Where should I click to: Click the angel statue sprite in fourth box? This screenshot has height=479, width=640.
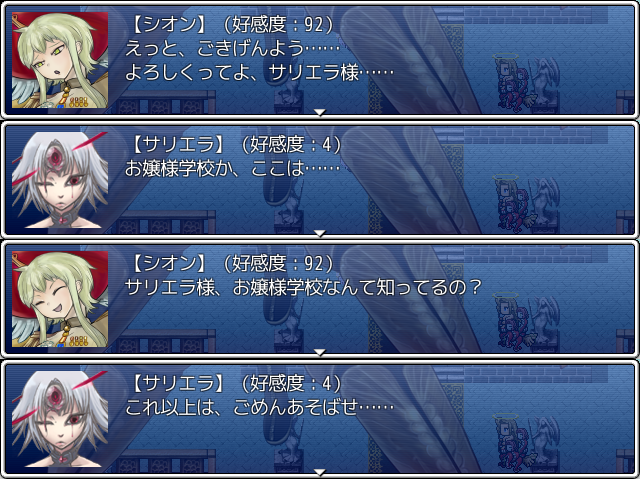point(545,441)
